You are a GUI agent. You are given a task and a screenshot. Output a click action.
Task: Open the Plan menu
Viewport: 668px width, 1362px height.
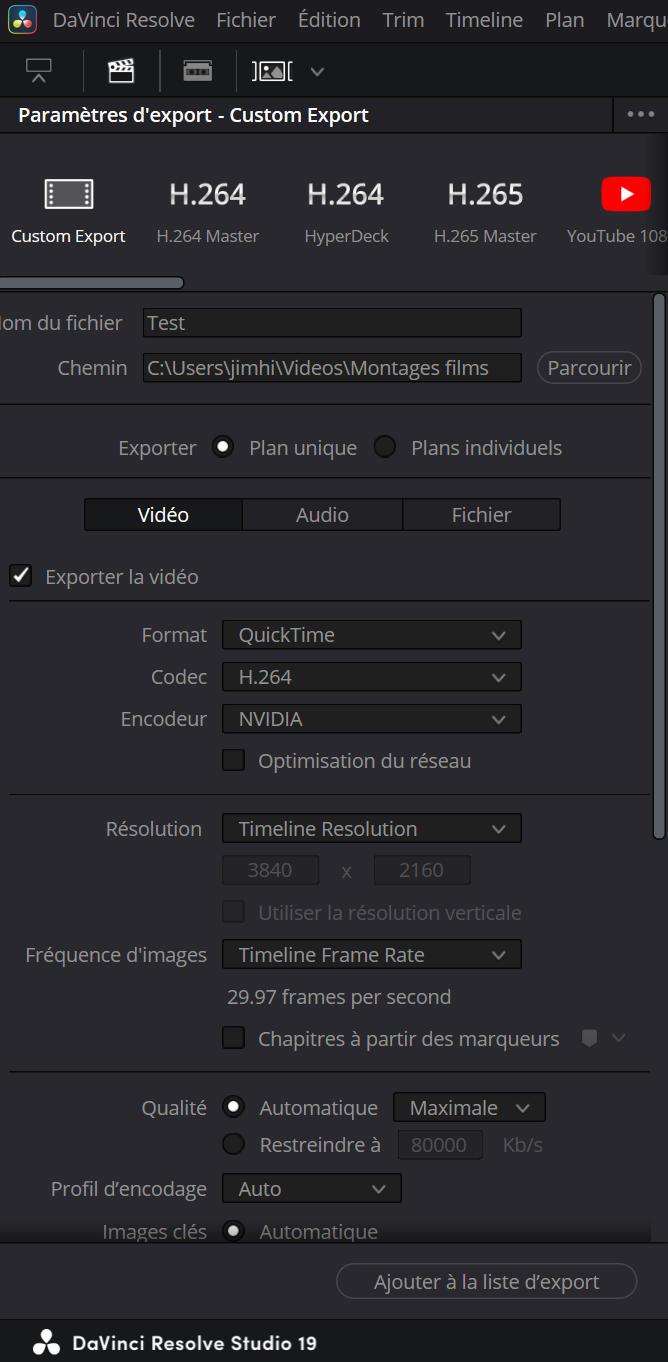tap(565, 20)
